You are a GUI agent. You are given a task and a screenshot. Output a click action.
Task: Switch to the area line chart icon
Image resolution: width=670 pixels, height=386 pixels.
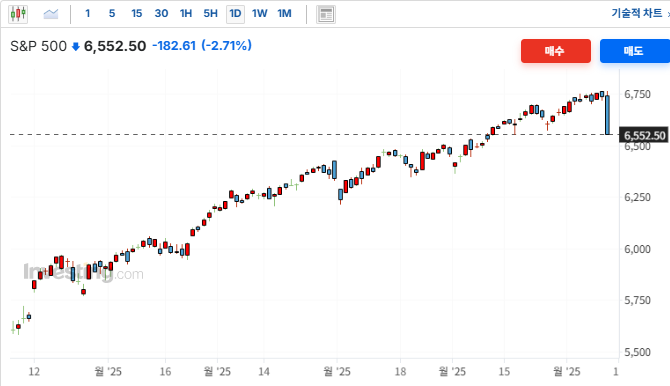51,14
